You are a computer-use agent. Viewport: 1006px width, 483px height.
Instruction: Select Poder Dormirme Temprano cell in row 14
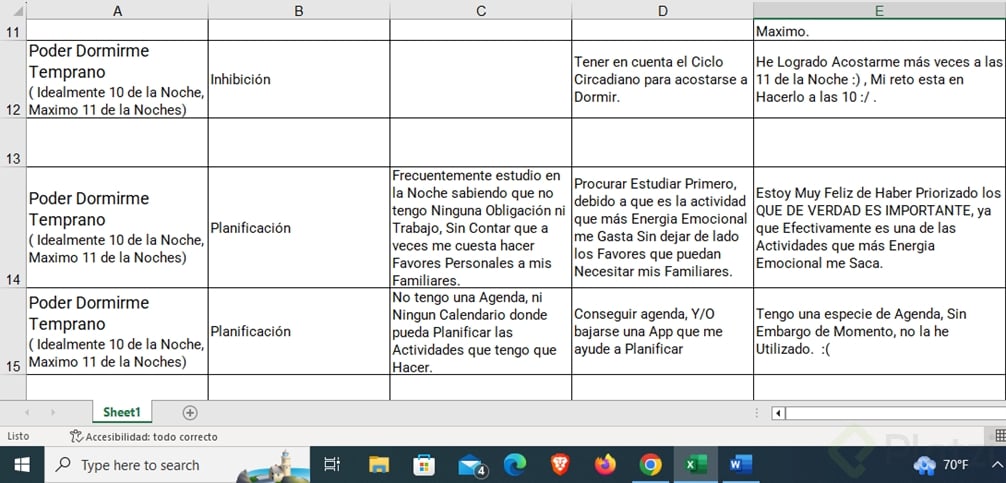click(117, 227)
